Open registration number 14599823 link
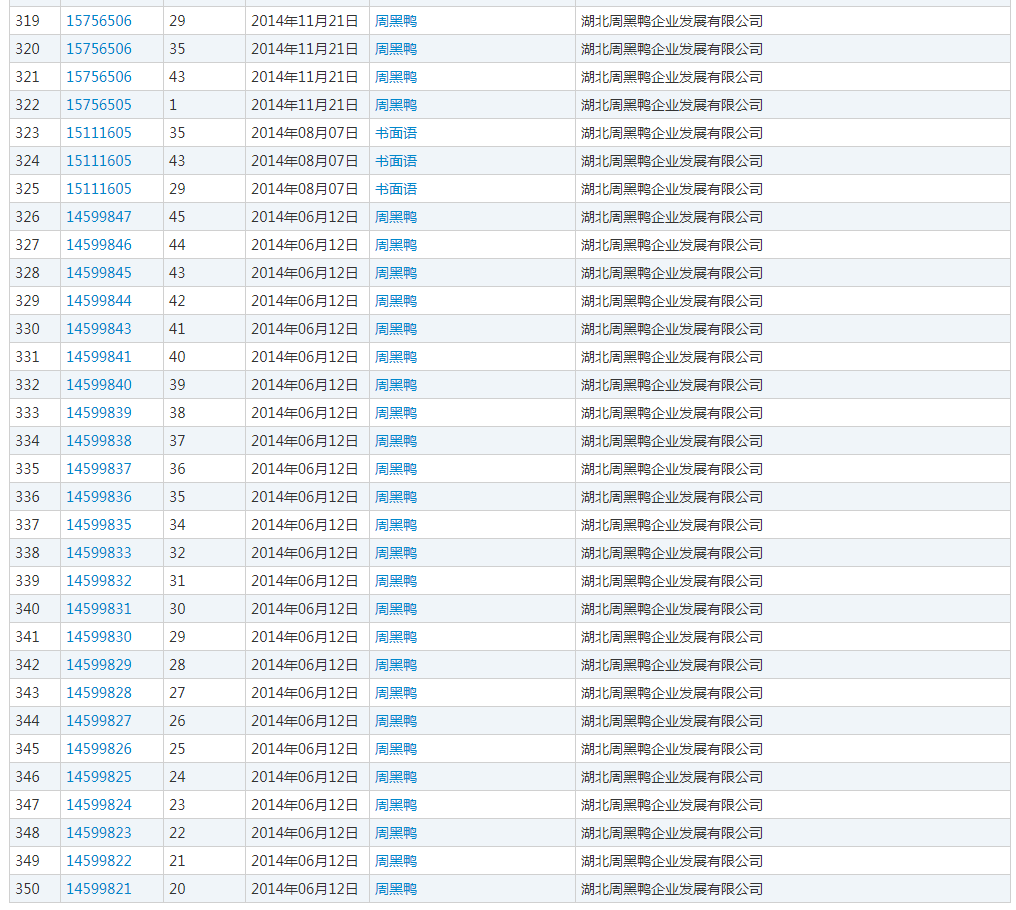Viewport: 1016px width, 910px height. (99, 833)
